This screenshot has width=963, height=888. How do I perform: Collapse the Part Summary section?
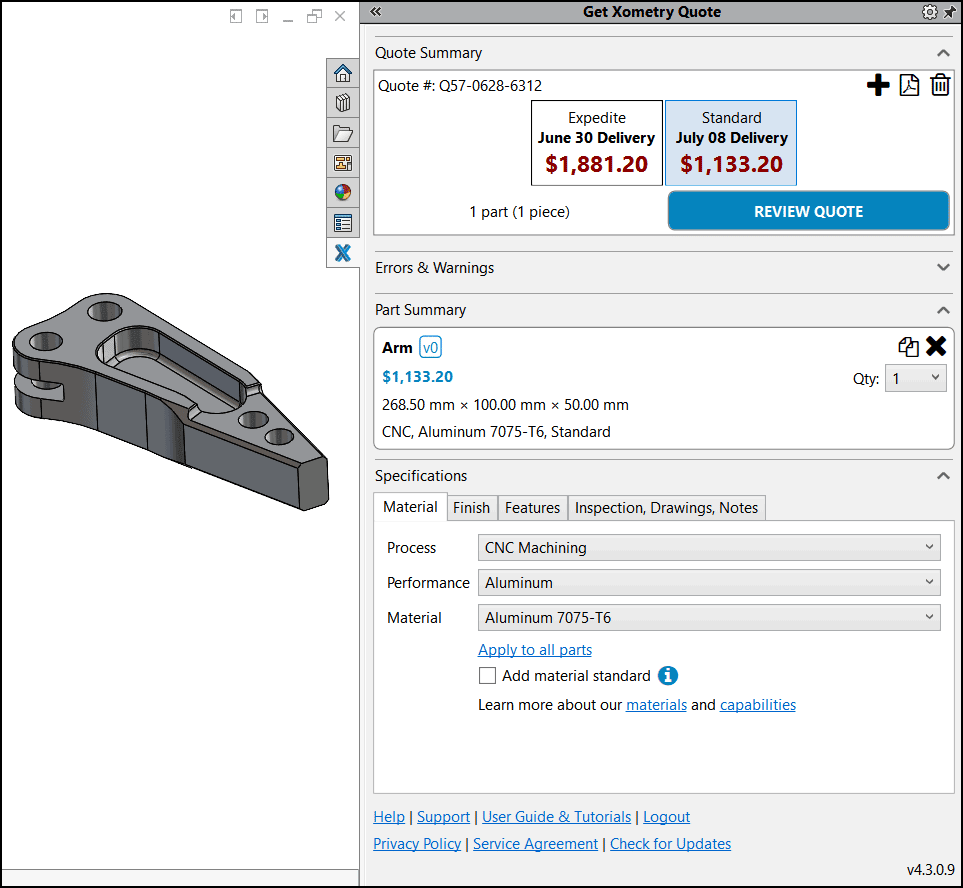click(x=943, y=310)
